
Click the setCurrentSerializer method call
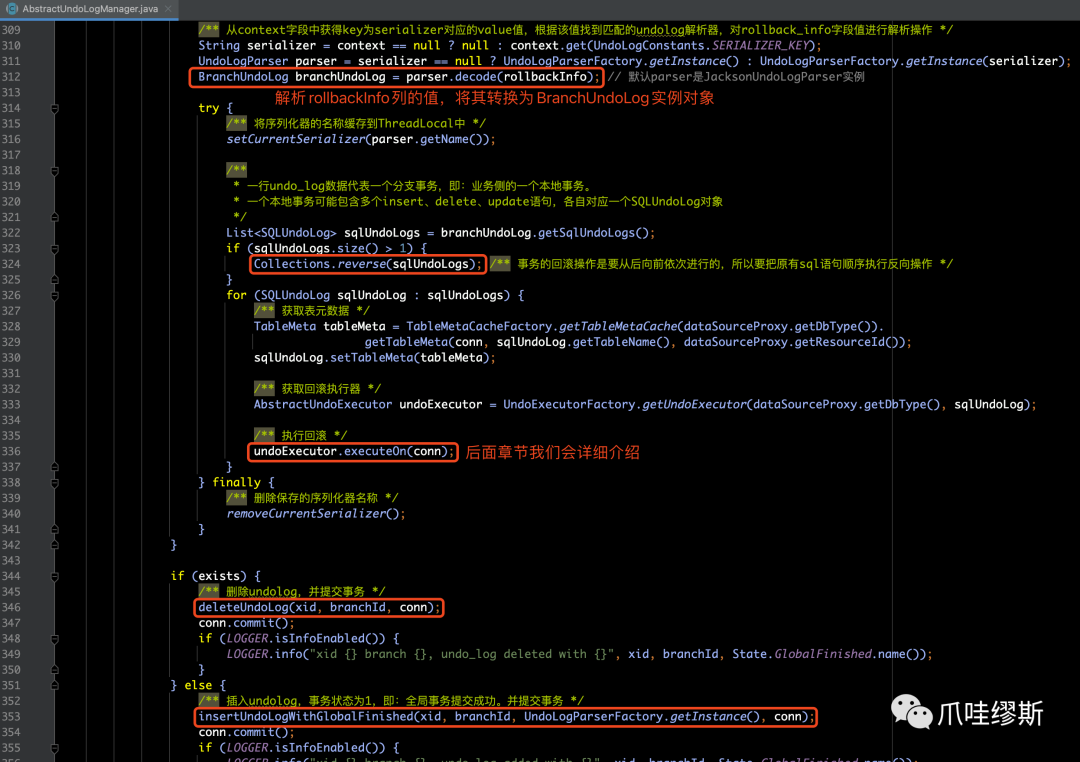point(295,139)
